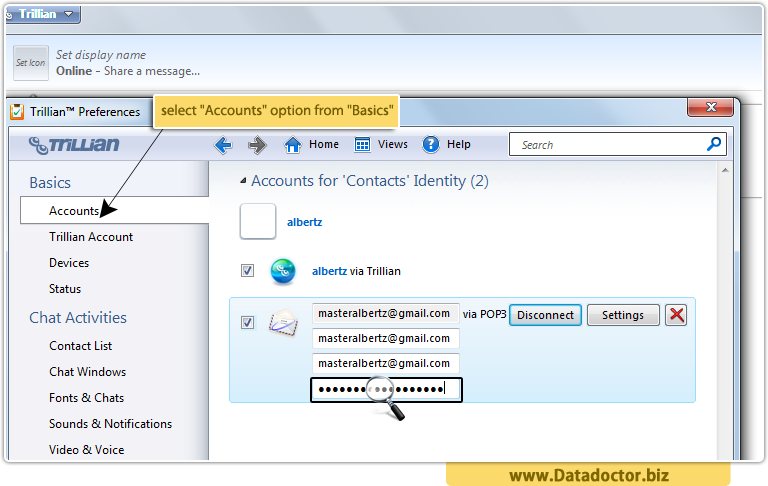Image resolution: width=768 pixels, height=486 pixels.
Task: Click the empty avatar box beside albertz
Action: pos(258,221)
